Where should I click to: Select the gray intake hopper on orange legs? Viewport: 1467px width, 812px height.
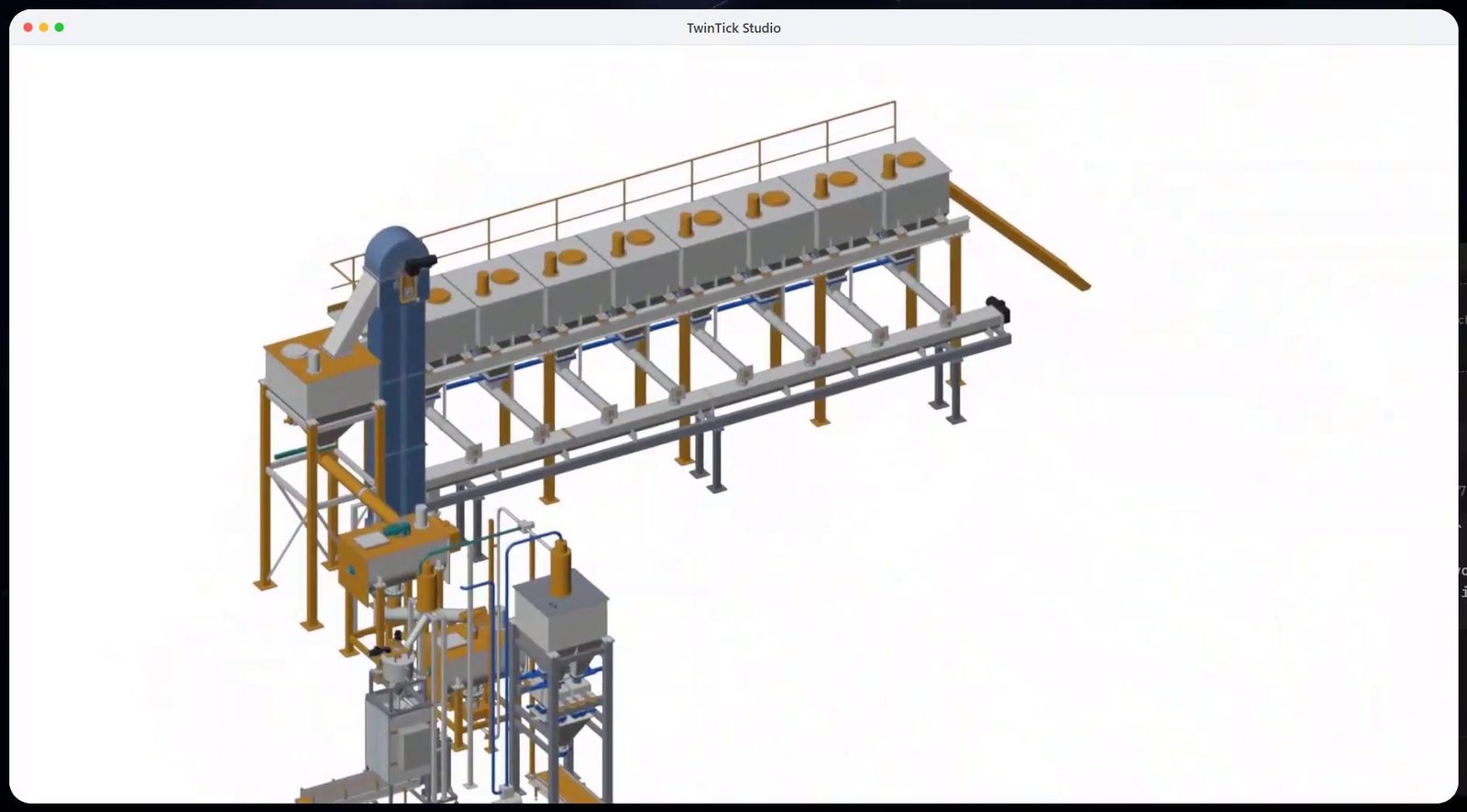pos(321,380)
